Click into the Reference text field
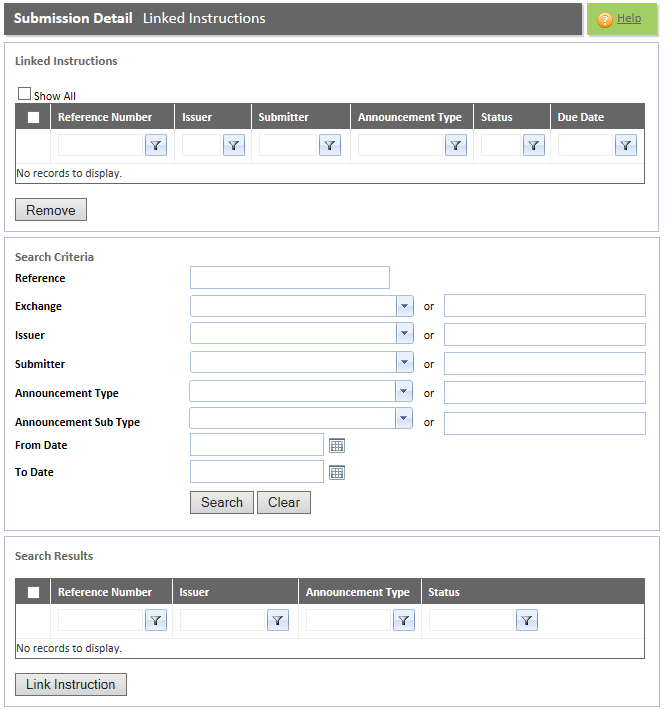 coord(289,278)
